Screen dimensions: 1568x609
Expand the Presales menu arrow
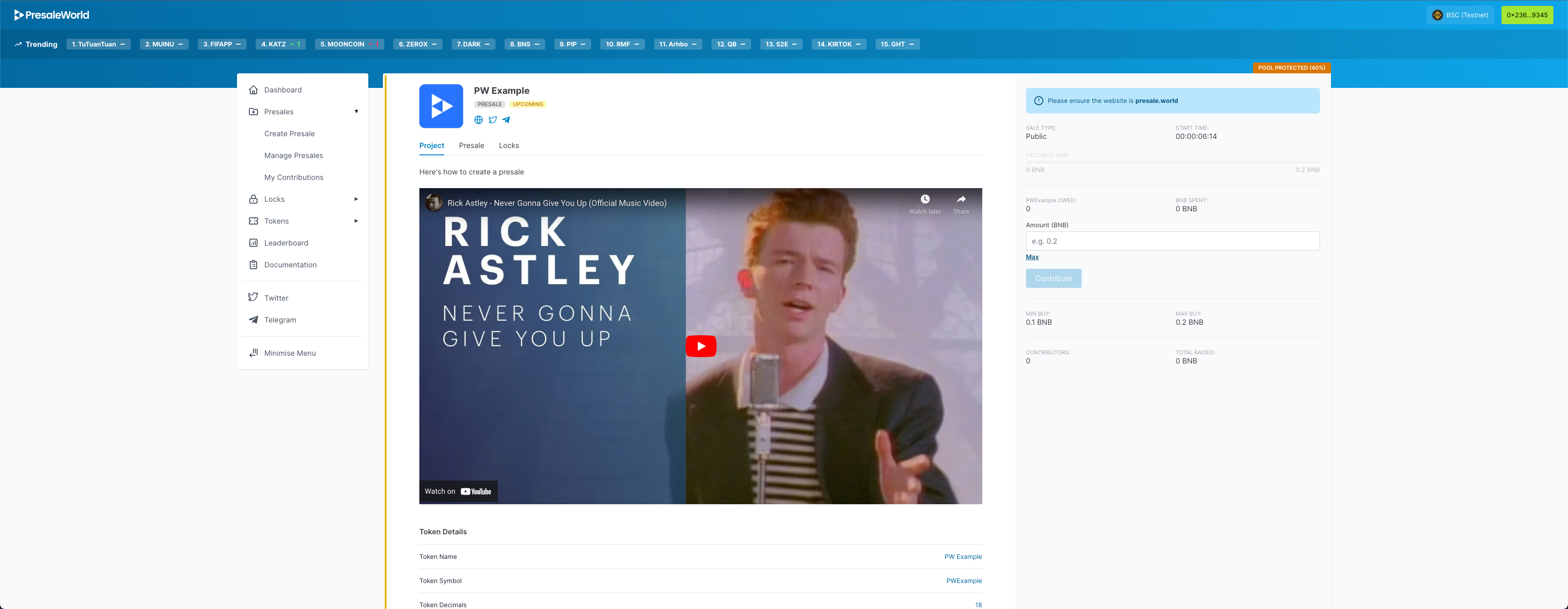pos(356,111)
